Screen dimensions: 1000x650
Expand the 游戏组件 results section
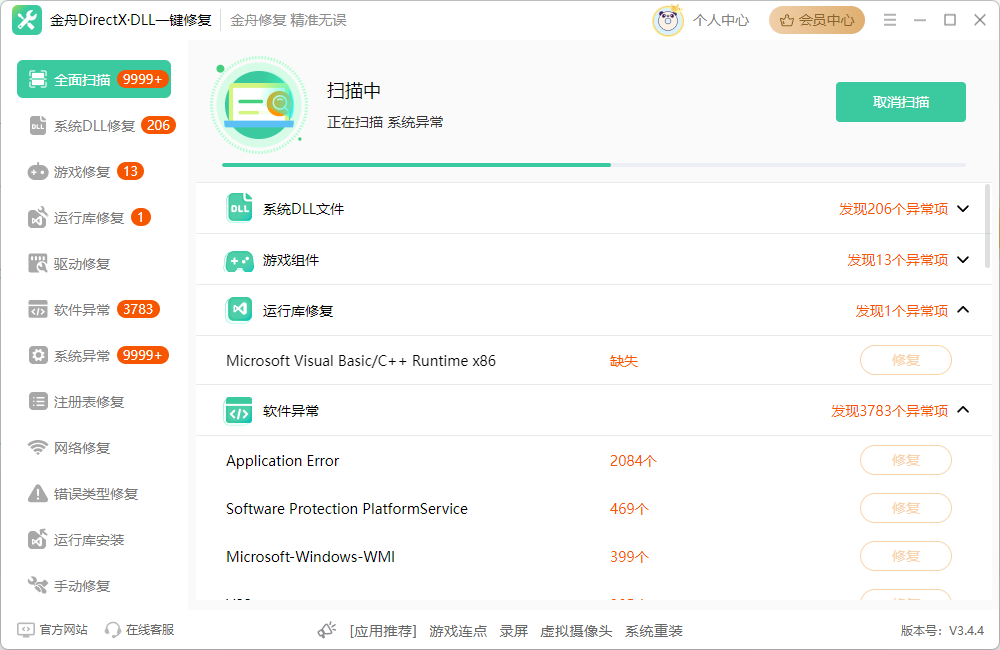click(x=962, y=259)
